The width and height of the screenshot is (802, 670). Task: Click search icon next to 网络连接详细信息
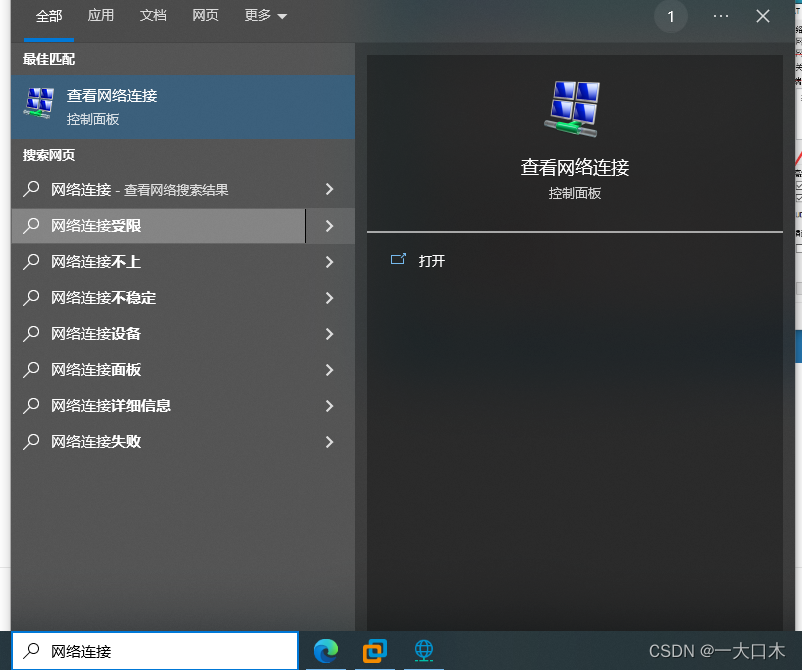tap(31, 405)
